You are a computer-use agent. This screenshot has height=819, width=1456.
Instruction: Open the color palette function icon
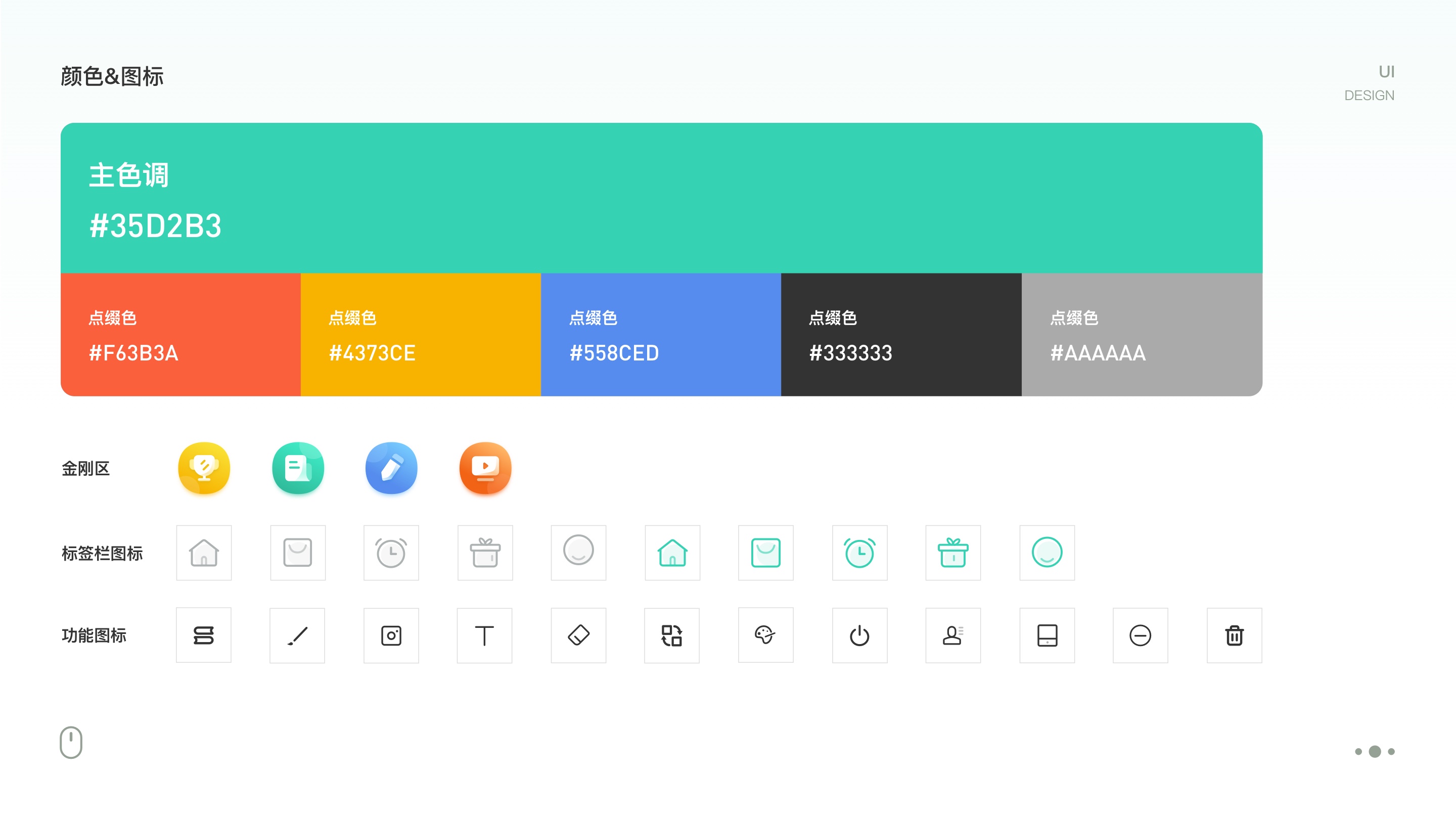[x=766, y=635]
